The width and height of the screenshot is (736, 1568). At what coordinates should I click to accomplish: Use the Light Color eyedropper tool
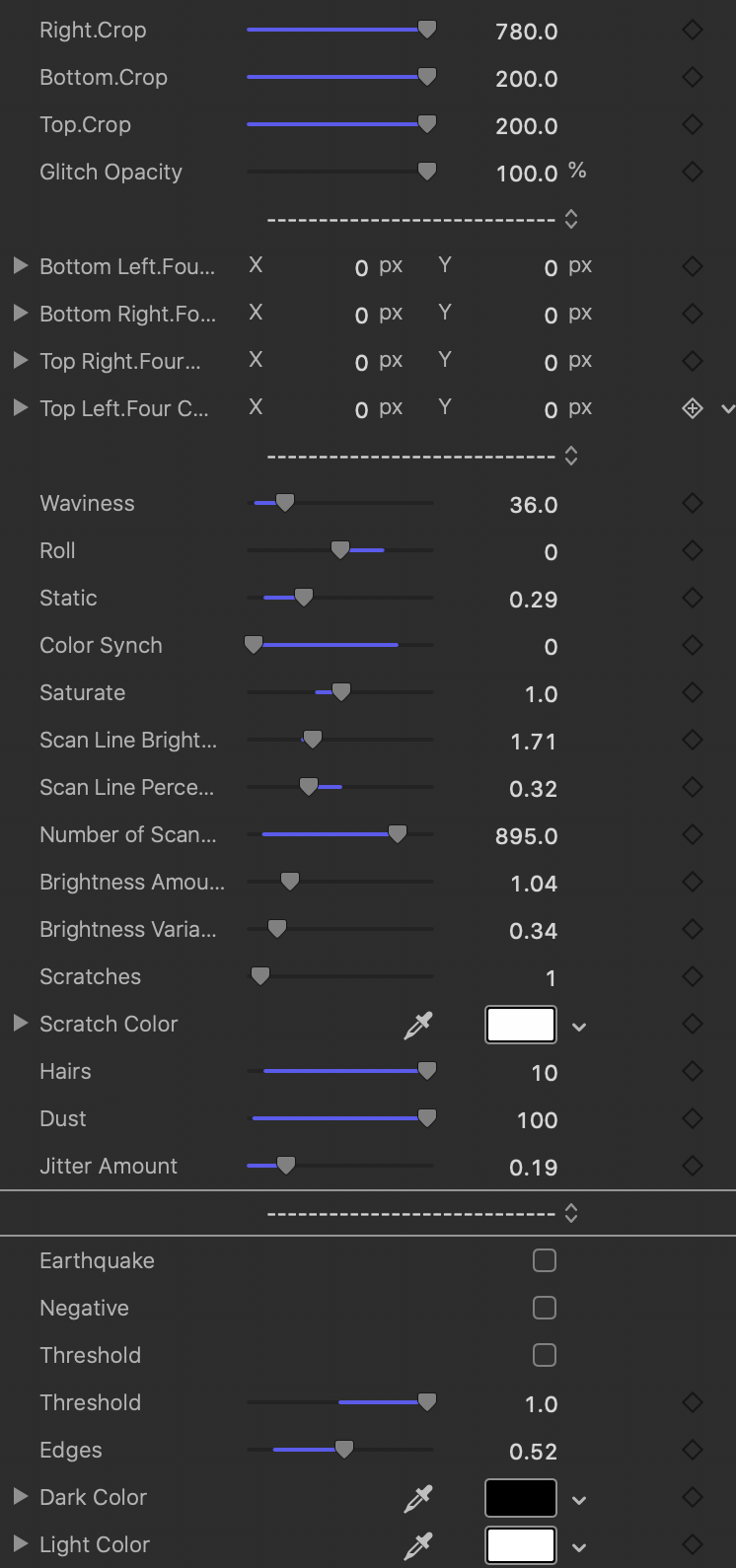pyautogui.click(x=418, y=1546)
